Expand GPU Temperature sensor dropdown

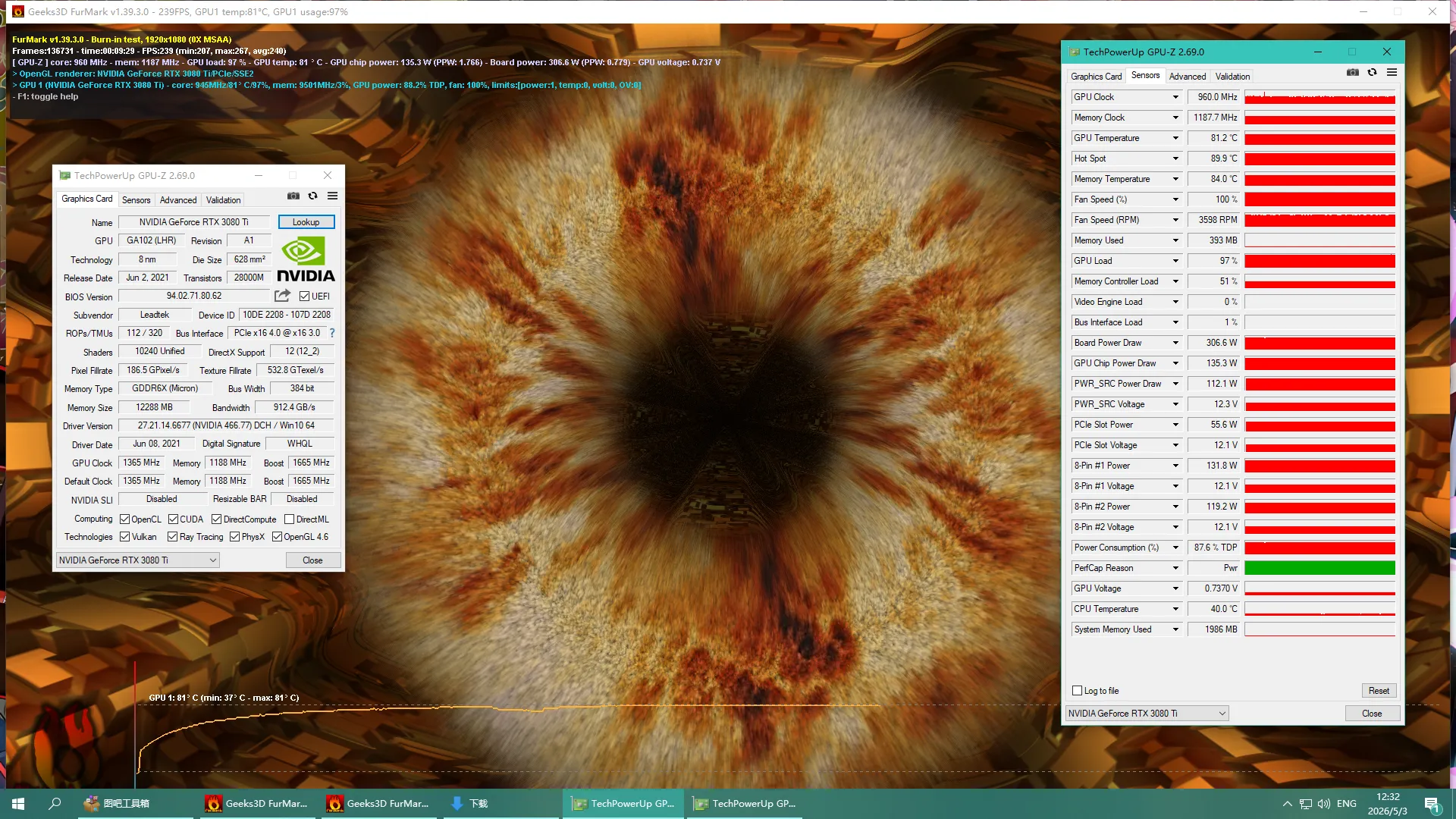click(x=1175, y=138)
